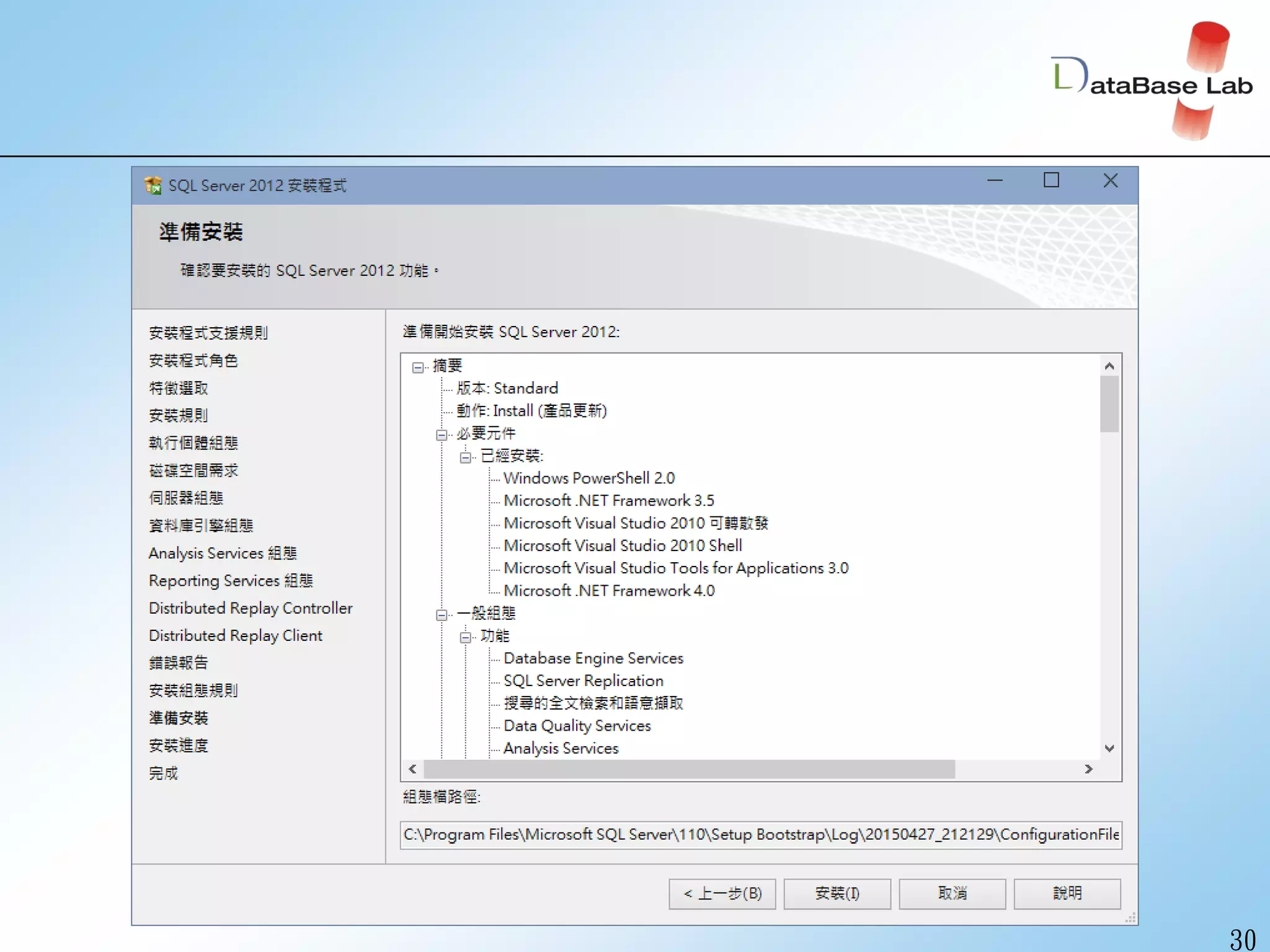The height and width of the screenshot is (952, 1270).
Task: Select 伺服器組態 step in sidebar
Action: (x=186, y=498)
